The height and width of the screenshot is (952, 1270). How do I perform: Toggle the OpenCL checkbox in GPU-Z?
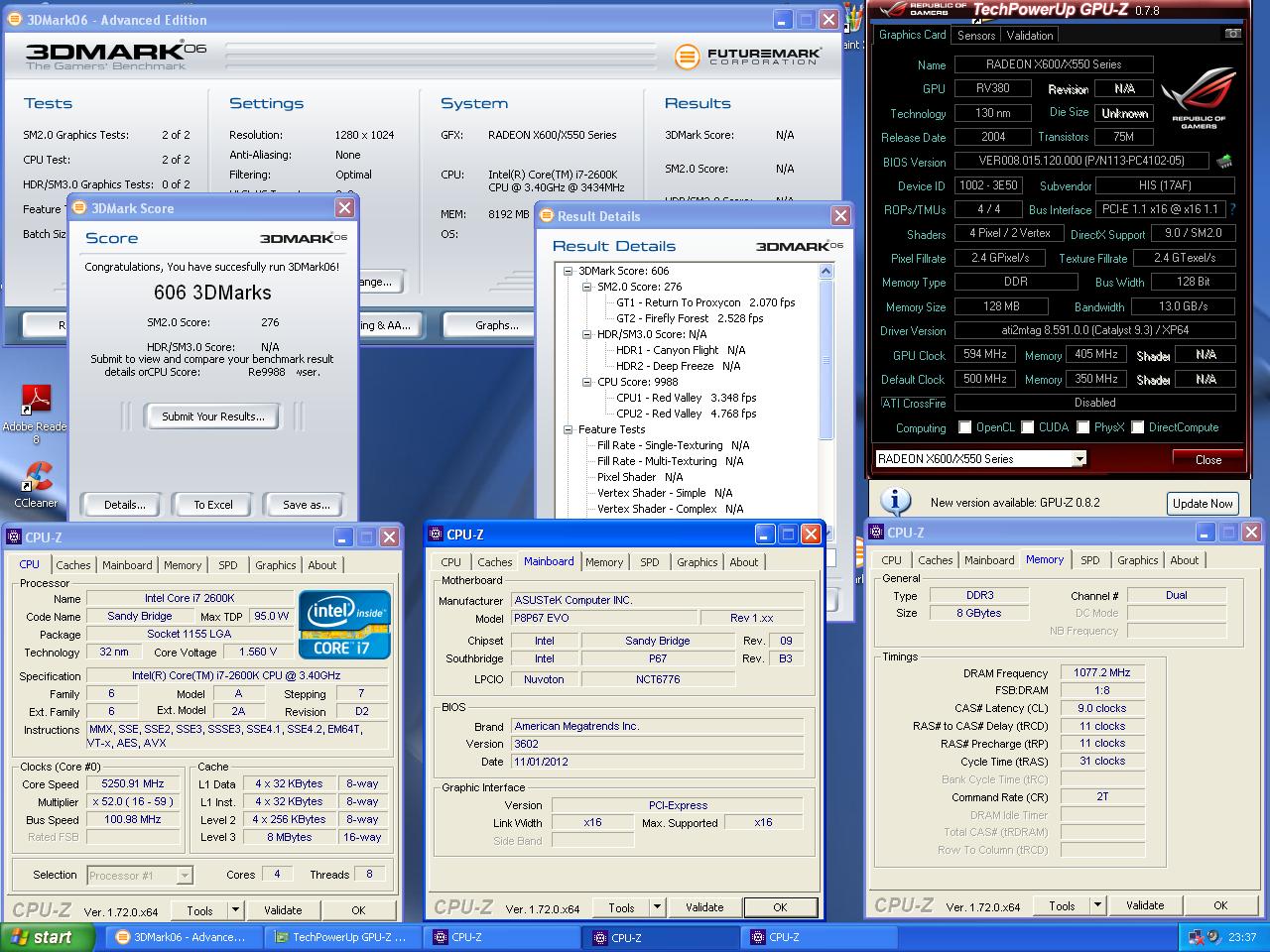(964, 427)
